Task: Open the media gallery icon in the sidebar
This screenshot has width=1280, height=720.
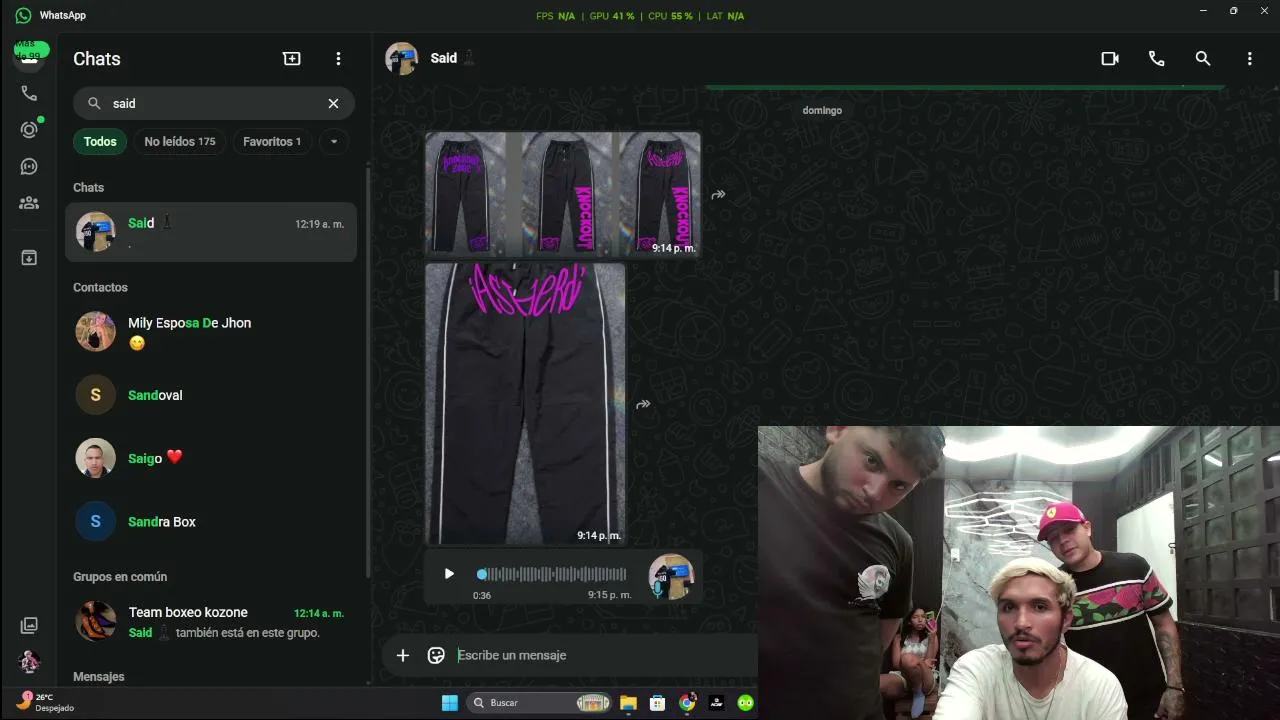Action: click(x=29, y=625)
